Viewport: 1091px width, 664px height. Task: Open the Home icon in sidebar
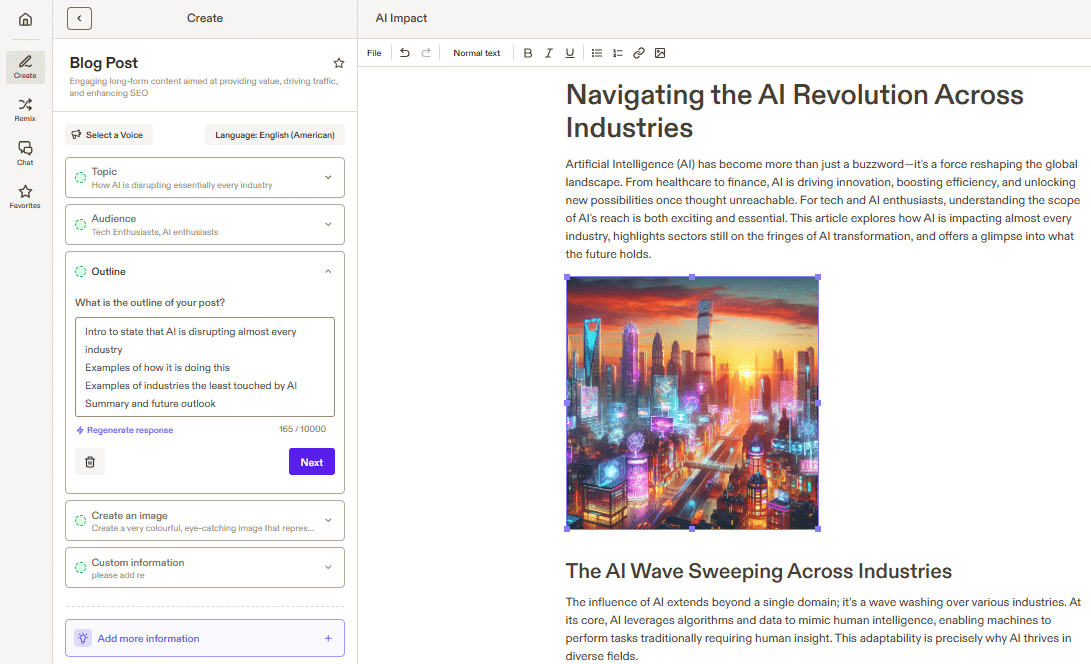coord(25,19)
